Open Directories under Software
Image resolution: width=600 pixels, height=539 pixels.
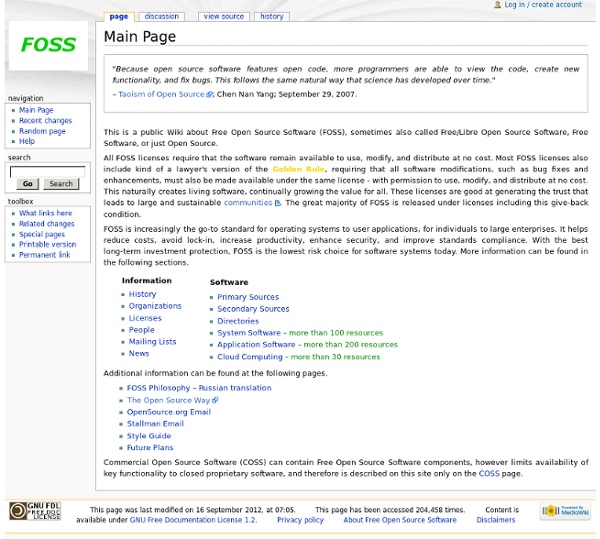[x=238, y=321]
